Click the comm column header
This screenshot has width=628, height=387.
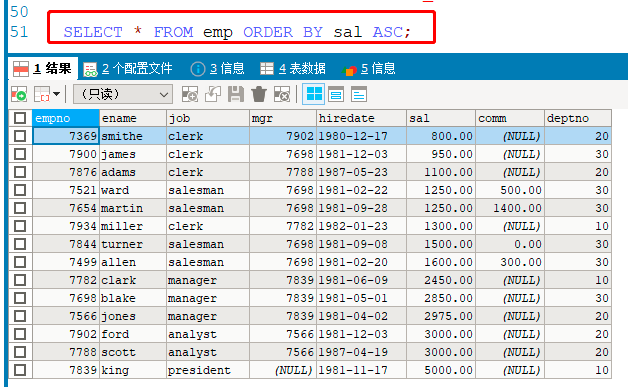click(510, 118)
